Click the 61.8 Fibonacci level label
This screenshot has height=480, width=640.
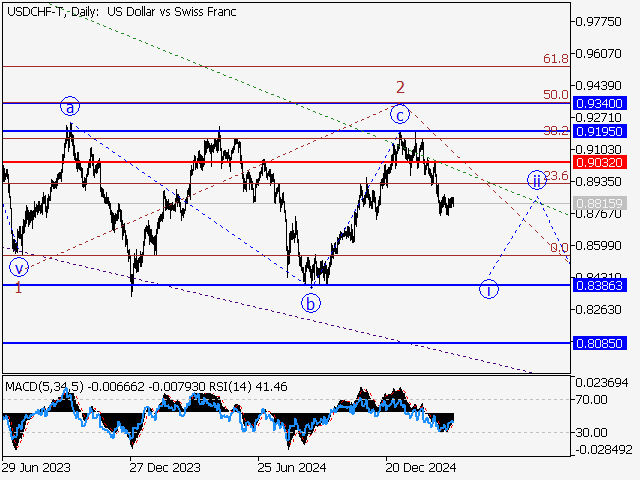tap(556, 60)
